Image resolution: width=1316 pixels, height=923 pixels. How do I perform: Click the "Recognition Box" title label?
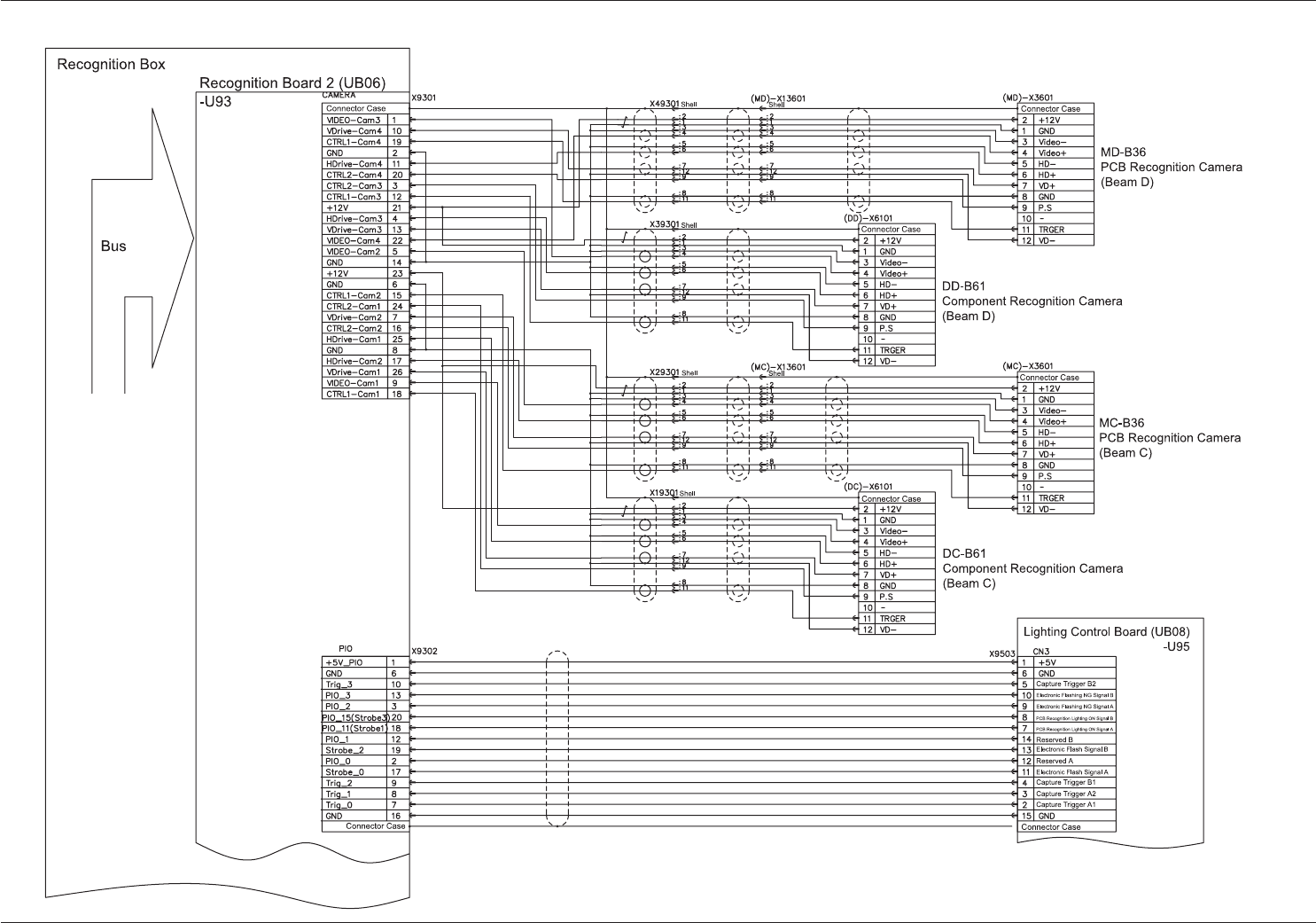[x=111, y=65]
